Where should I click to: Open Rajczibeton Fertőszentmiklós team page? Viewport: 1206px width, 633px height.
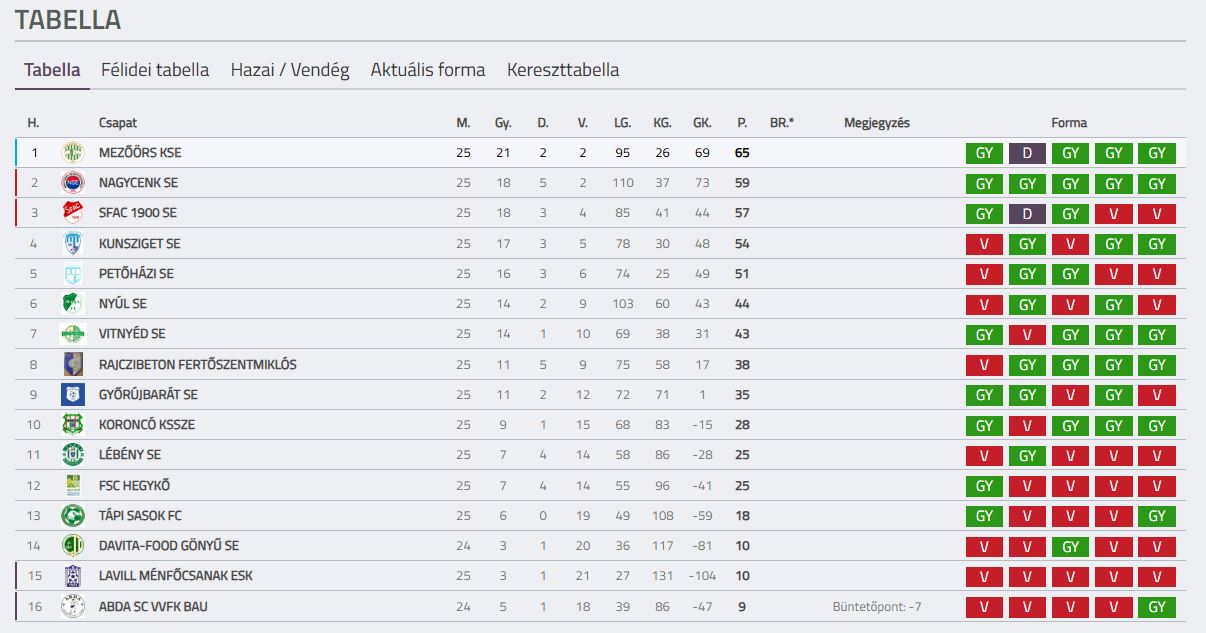tap(198, 365)
